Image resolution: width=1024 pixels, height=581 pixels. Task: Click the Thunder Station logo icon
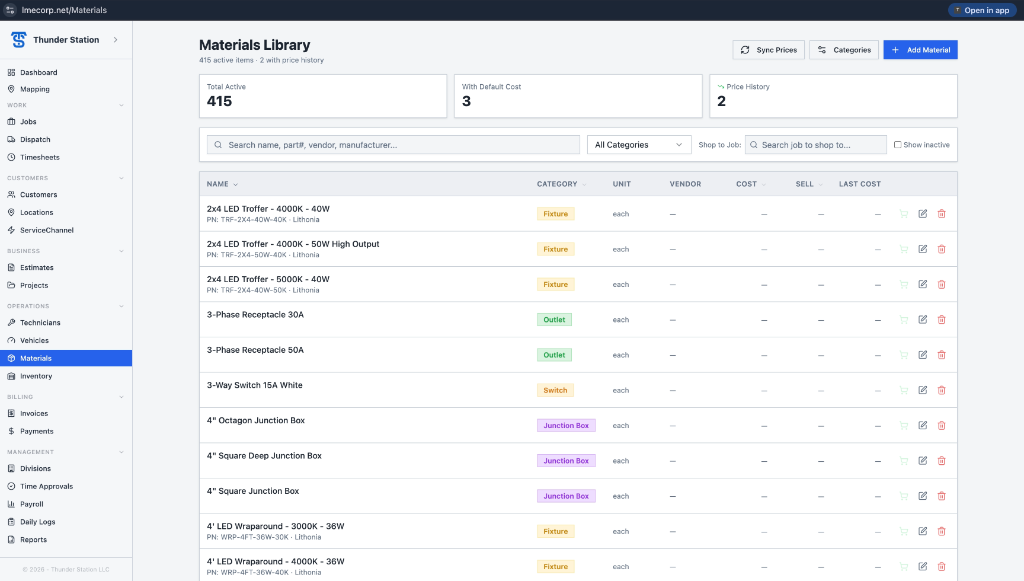[18, 40]
